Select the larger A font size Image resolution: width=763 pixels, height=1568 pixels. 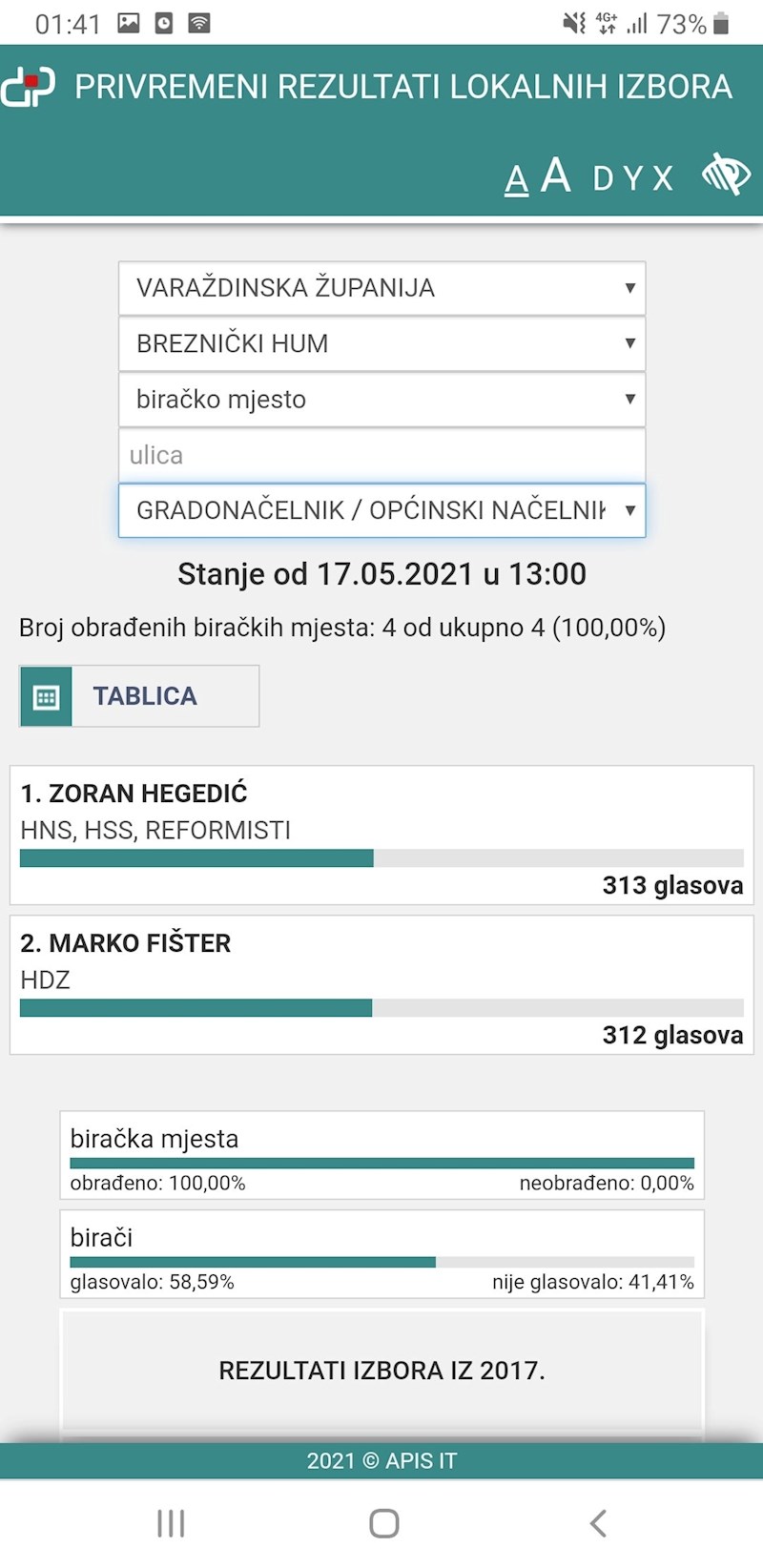pos(556,176)
